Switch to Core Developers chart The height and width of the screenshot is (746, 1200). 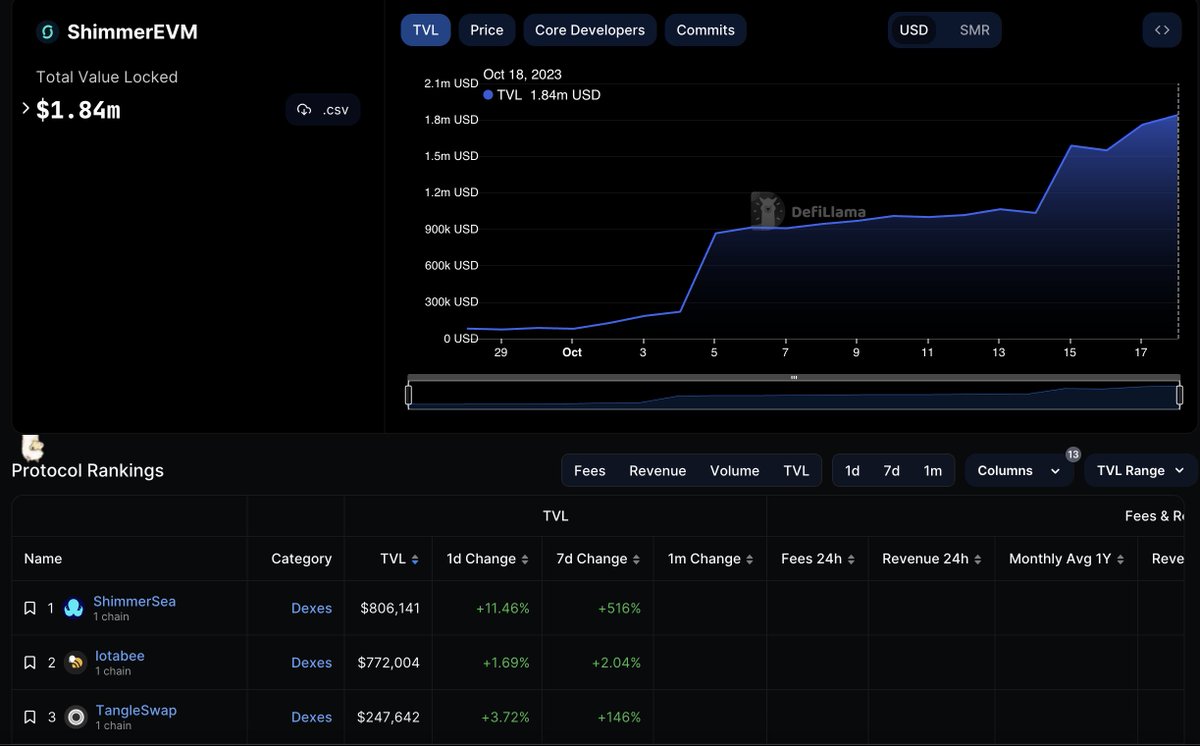click(x=590, y=30)
